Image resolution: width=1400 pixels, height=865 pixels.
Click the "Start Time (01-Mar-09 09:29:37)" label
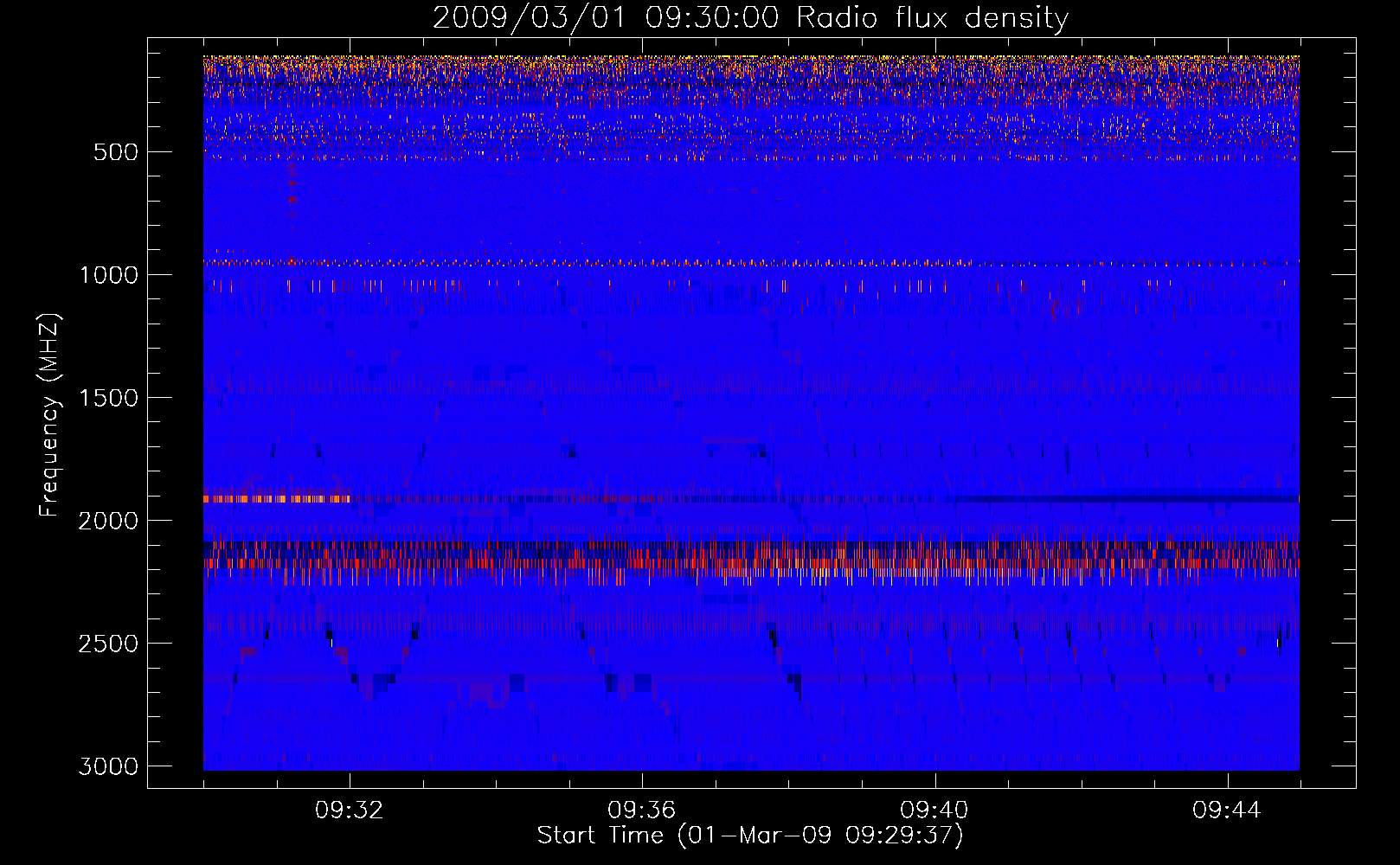(750, 836)
